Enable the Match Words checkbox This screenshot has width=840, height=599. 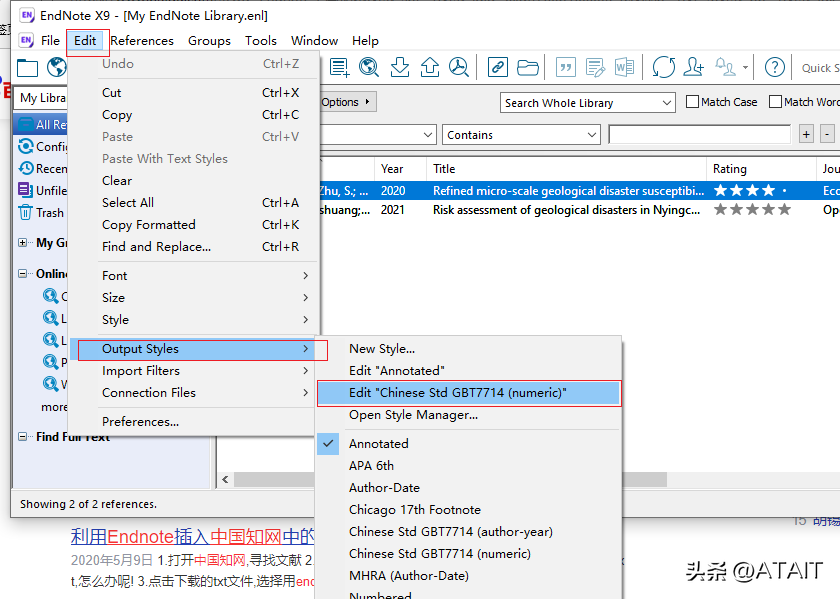(x=775, y=102)
